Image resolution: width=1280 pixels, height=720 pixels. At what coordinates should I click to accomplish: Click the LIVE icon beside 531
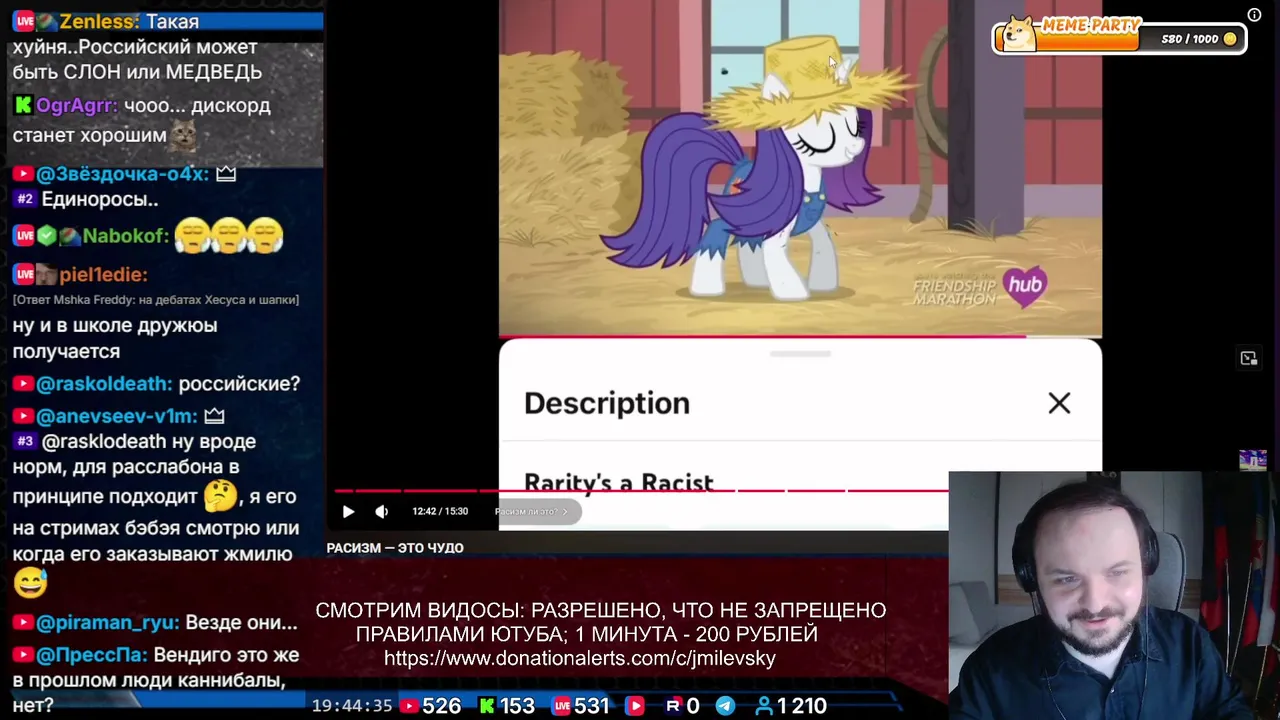click(x=561, y=706)
